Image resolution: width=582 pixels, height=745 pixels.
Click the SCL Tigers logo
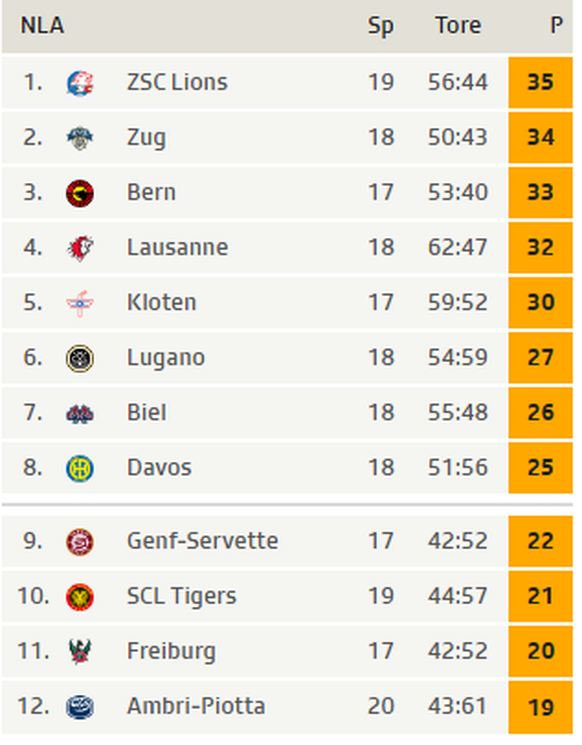click(x=80, y=597)
